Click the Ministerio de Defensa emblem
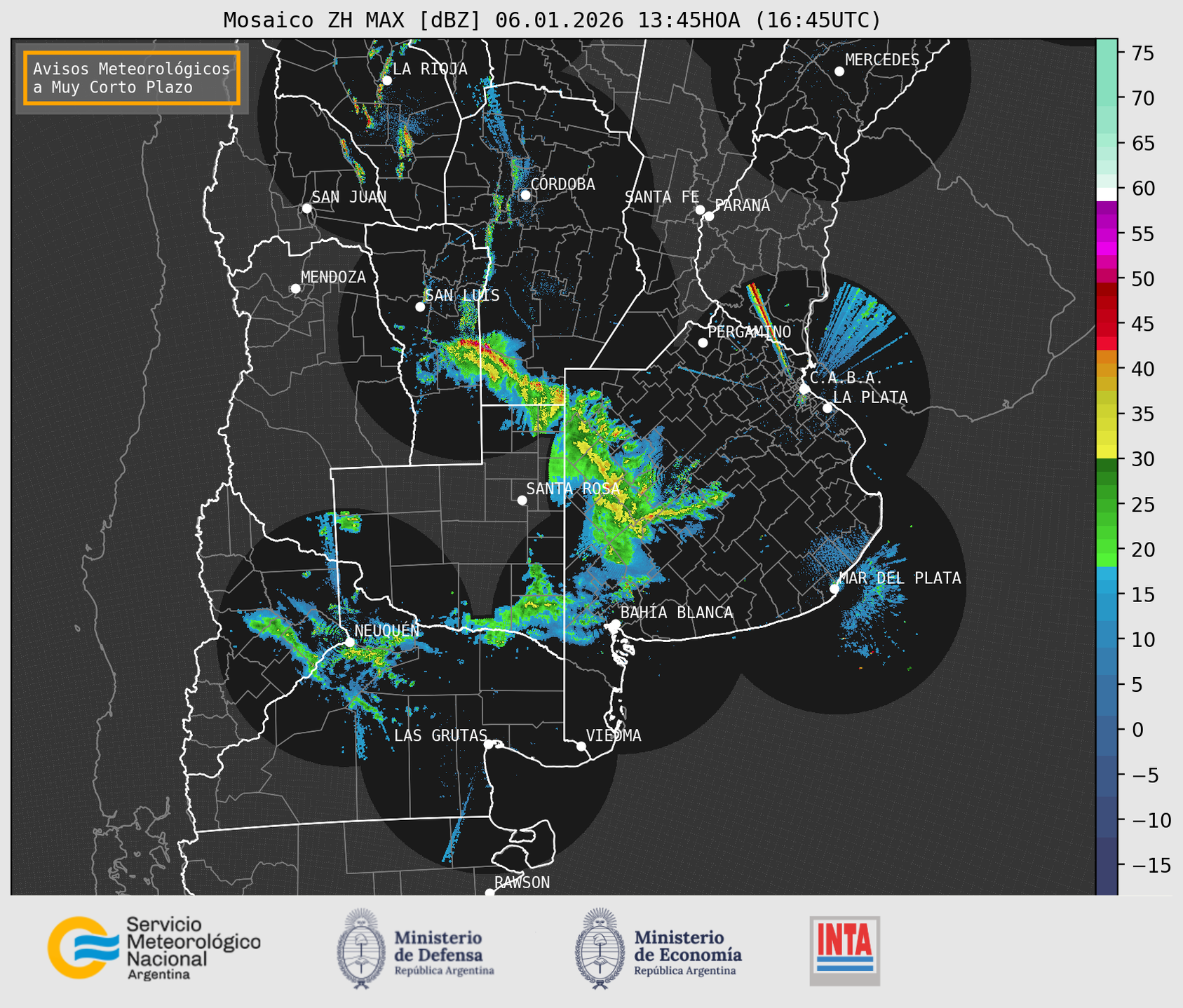Screen dimensions: 1183x1008 point(361,948)
